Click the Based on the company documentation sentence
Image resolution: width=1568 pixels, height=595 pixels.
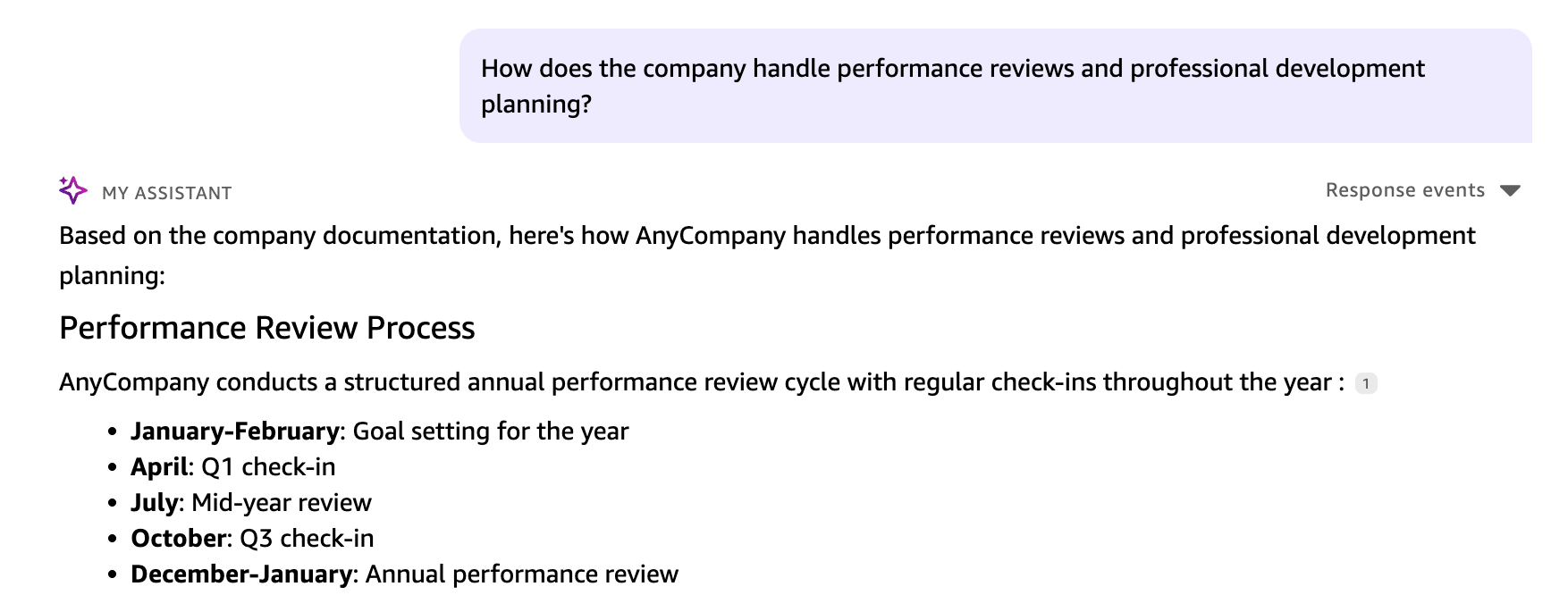(766, 236)
